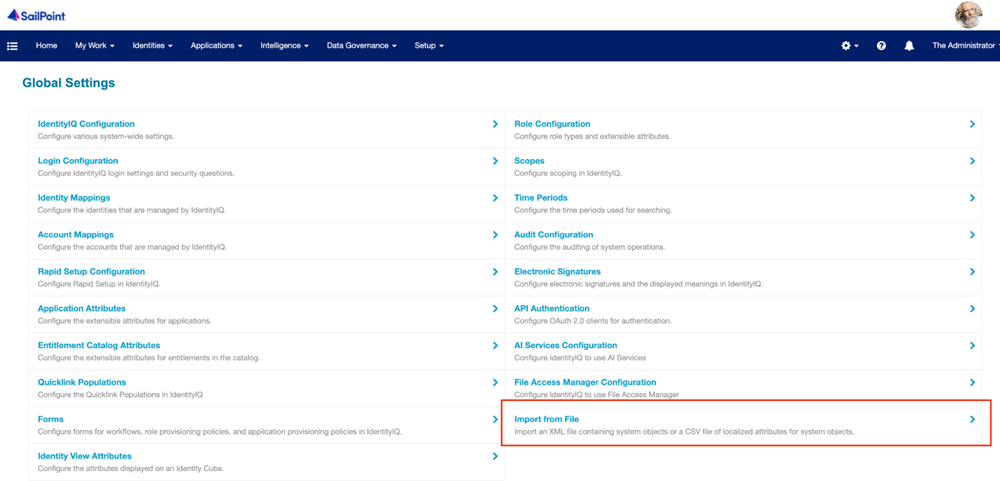Open the Identities dropdown menu

point(152,46)
